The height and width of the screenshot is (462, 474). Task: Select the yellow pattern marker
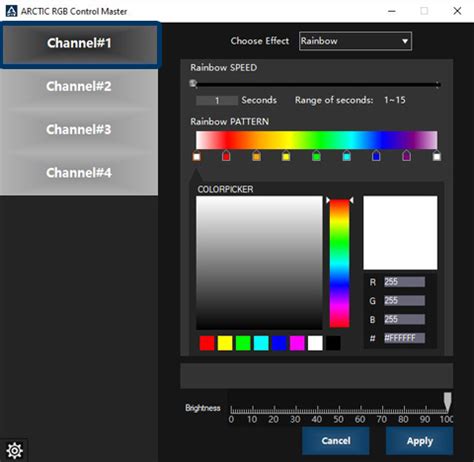click(x=286, y=156)
